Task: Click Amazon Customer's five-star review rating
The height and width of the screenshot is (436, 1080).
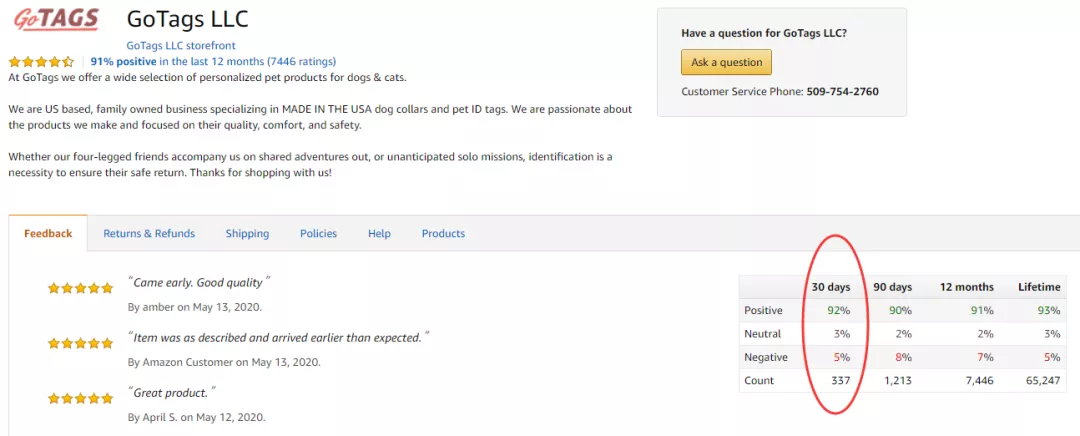Action: click(81, 343)
